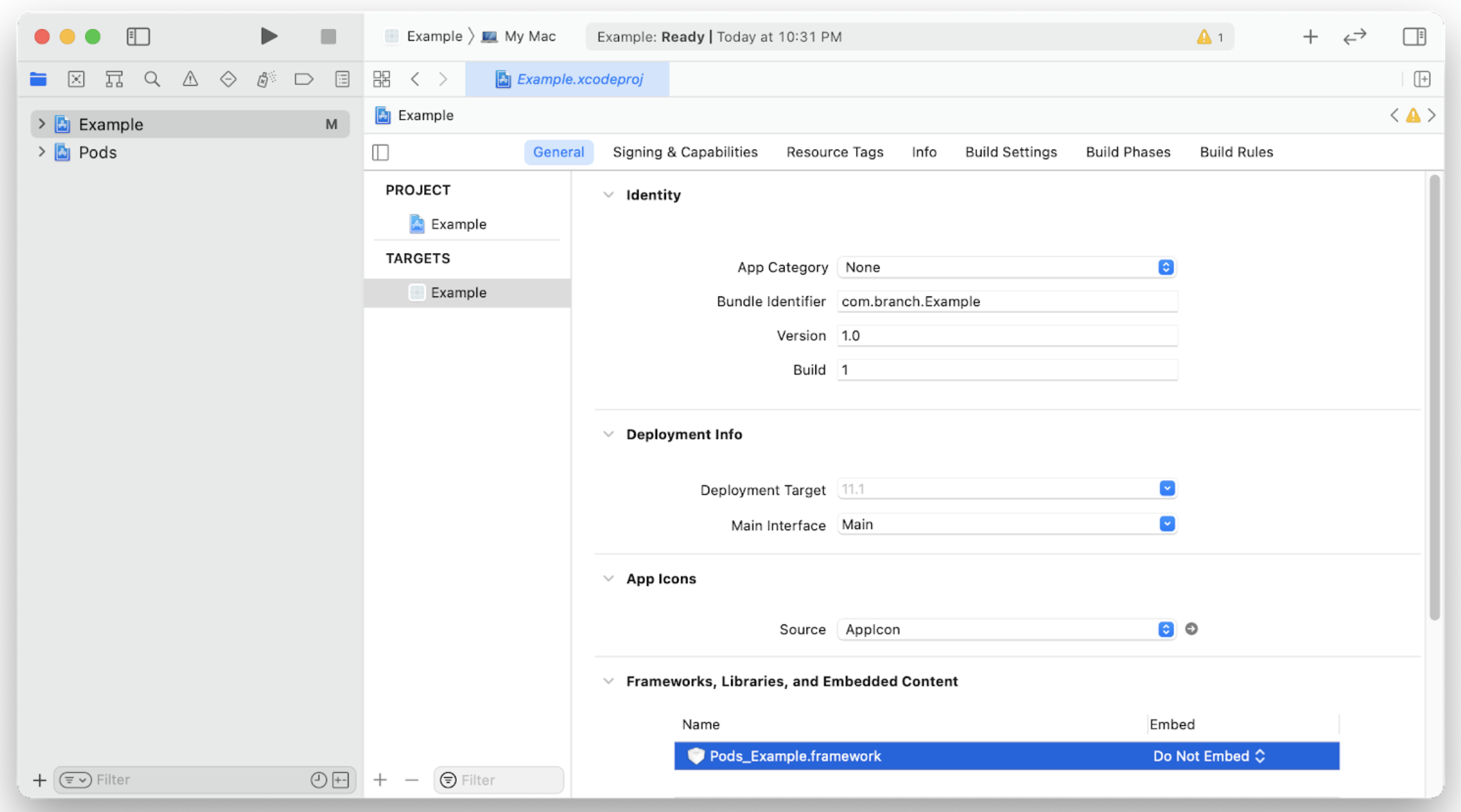The height and width of the screenshot is (812, 1461).
Task: Click the code review arrows icon
Action: coord(1355,37)
